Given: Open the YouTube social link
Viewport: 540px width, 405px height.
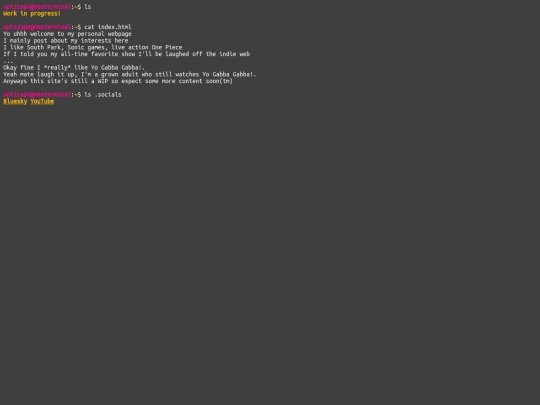Looking at the screenshot, I should 42,101.
